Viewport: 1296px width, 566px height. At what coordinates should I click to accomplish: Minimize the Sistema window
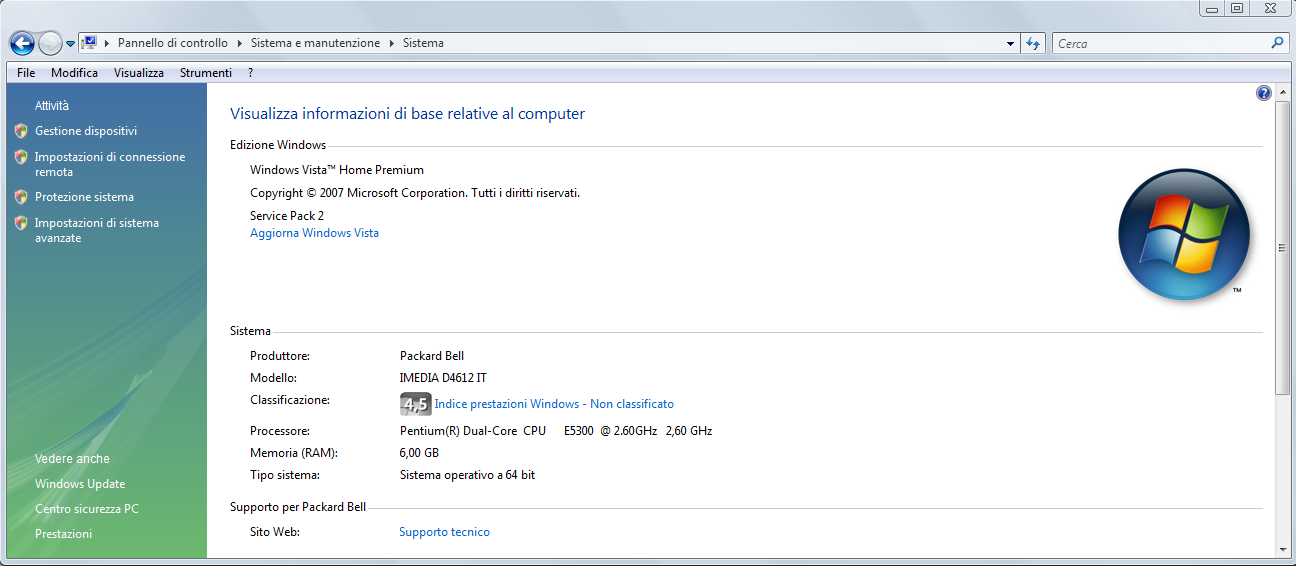1212,8
